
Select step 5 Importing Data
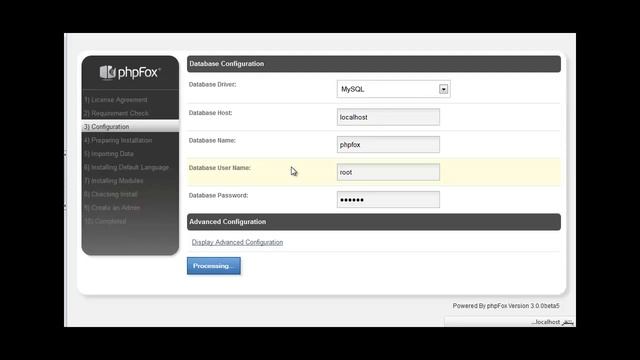click(x=109, y=153)
